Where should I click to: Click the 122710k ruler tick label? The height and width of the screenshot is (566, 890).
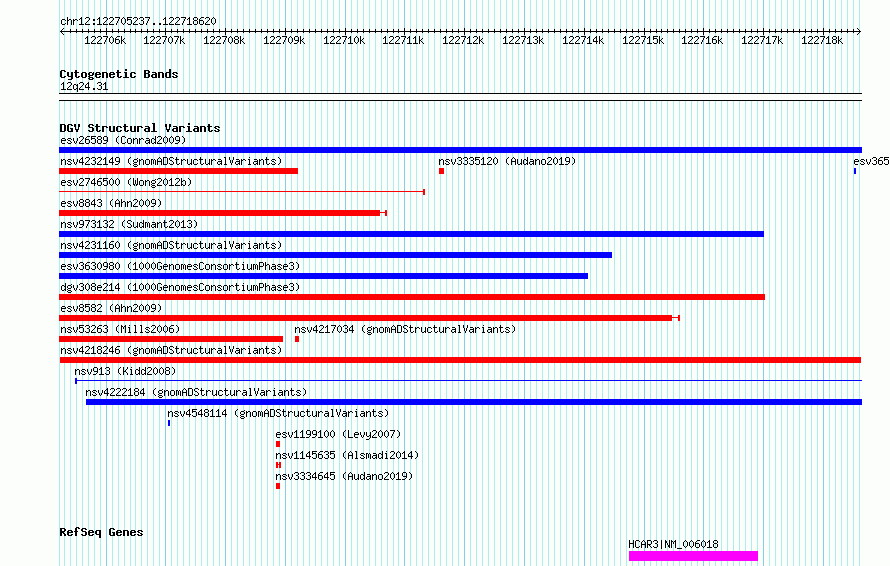[344, 40]
